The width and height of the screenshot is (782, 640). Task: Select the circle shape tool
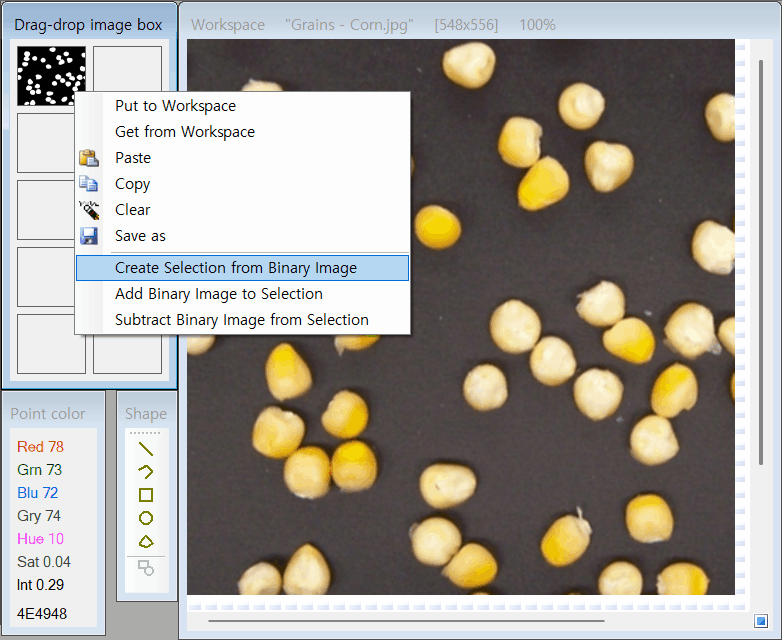pyautogui.click(x=146, y=518)
